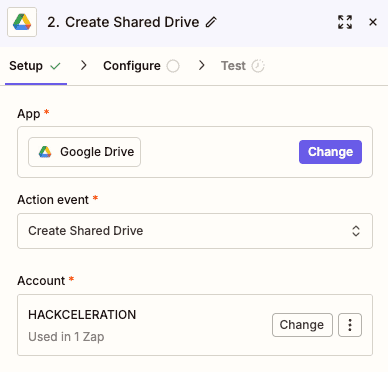Click the Test clock status icon
Viewport: 388px width, 372px height.
click(258, 66)
